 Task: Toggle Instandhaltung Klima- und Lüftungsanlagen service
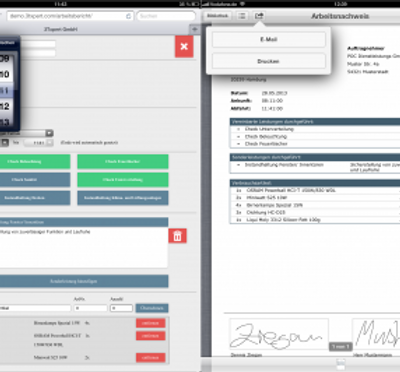(123, 198)
